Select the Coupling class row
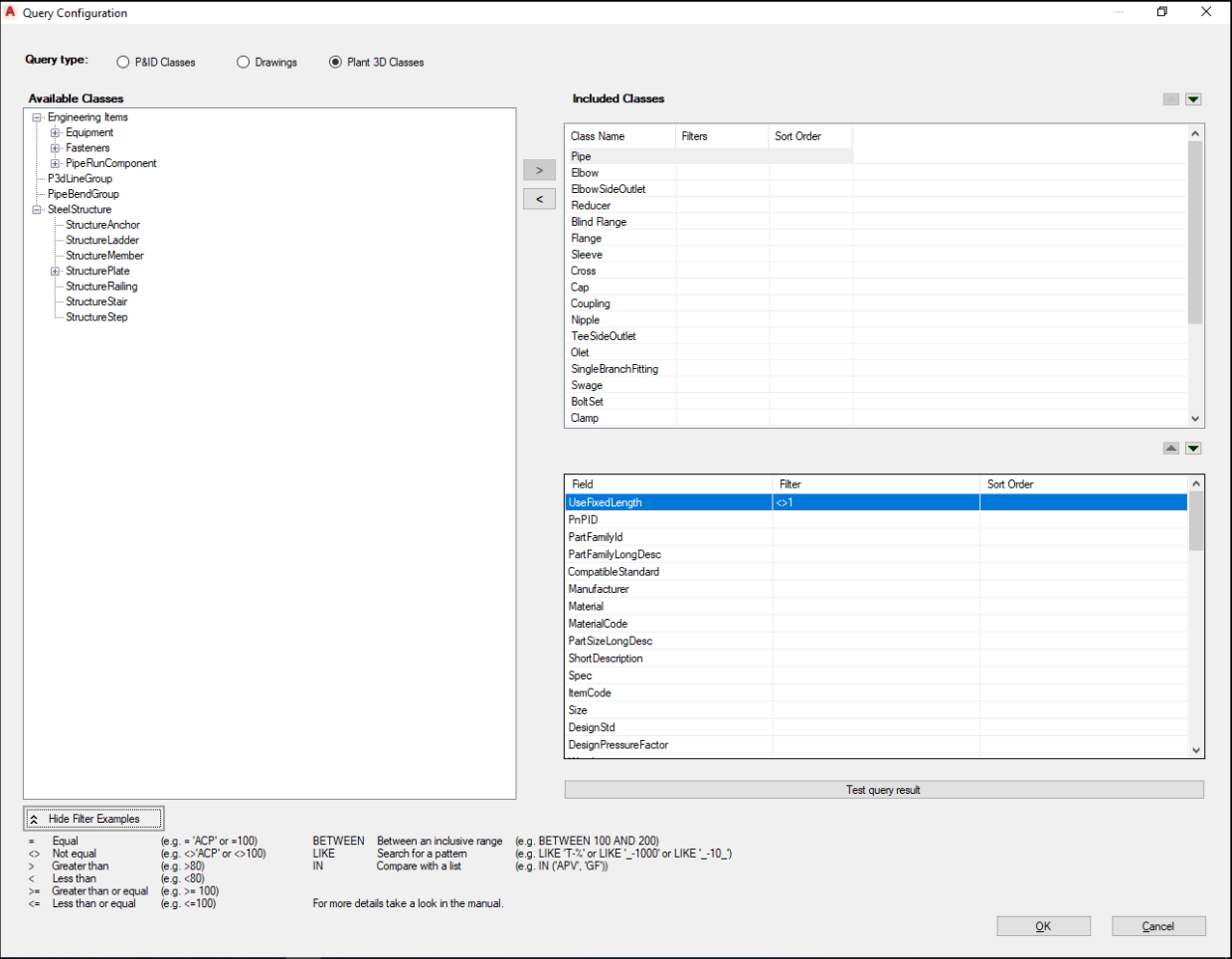This screenshot has height=959, width=1232. click(875, 303)
